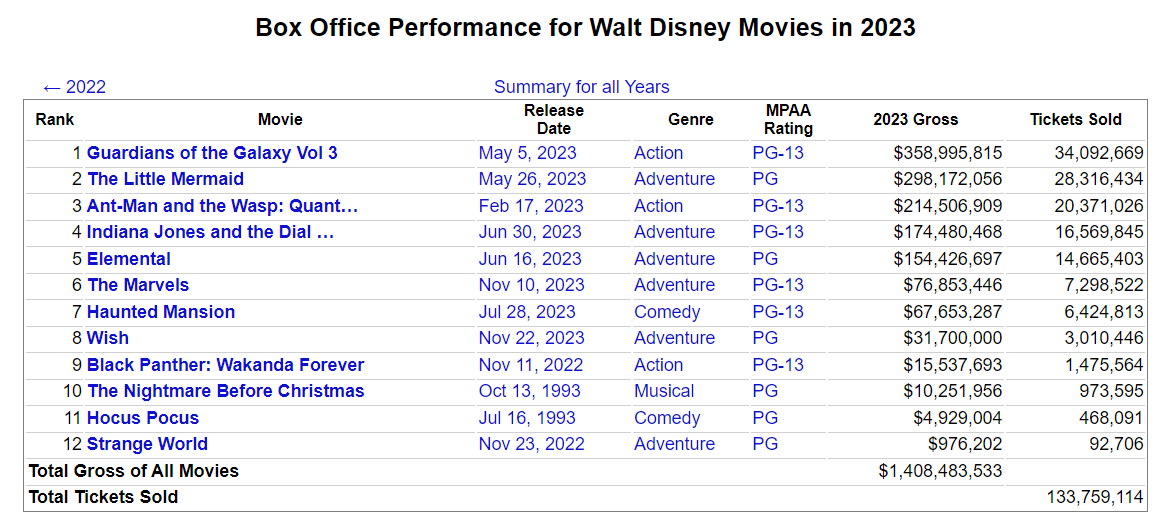Click The Little Mermaid movie link
This screenshot has width=1162, height=527.
[165, 179]
